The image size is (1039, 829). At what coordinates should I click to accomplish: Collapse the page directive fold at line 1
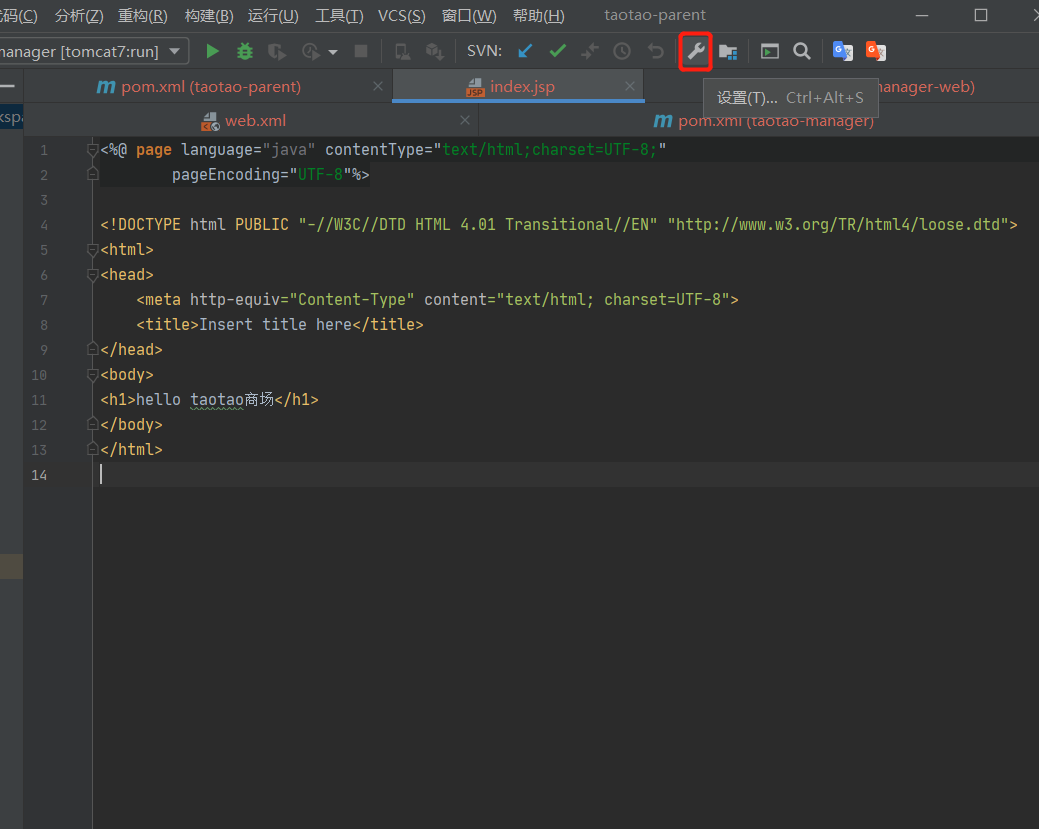click(x=93, y=150)
